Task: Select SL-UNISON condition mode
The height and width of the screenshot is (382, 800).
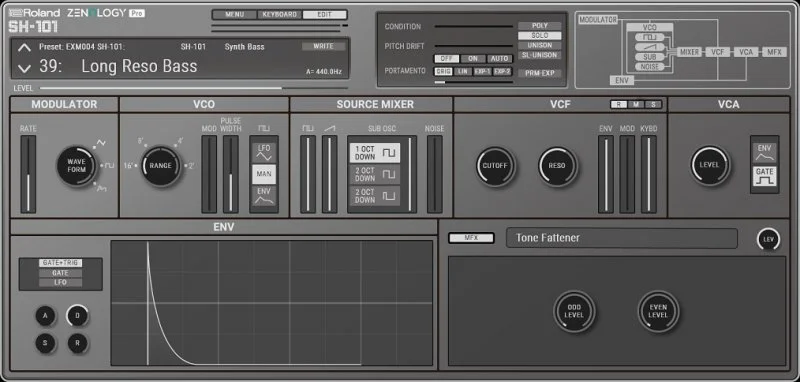Action: [540, 55]
